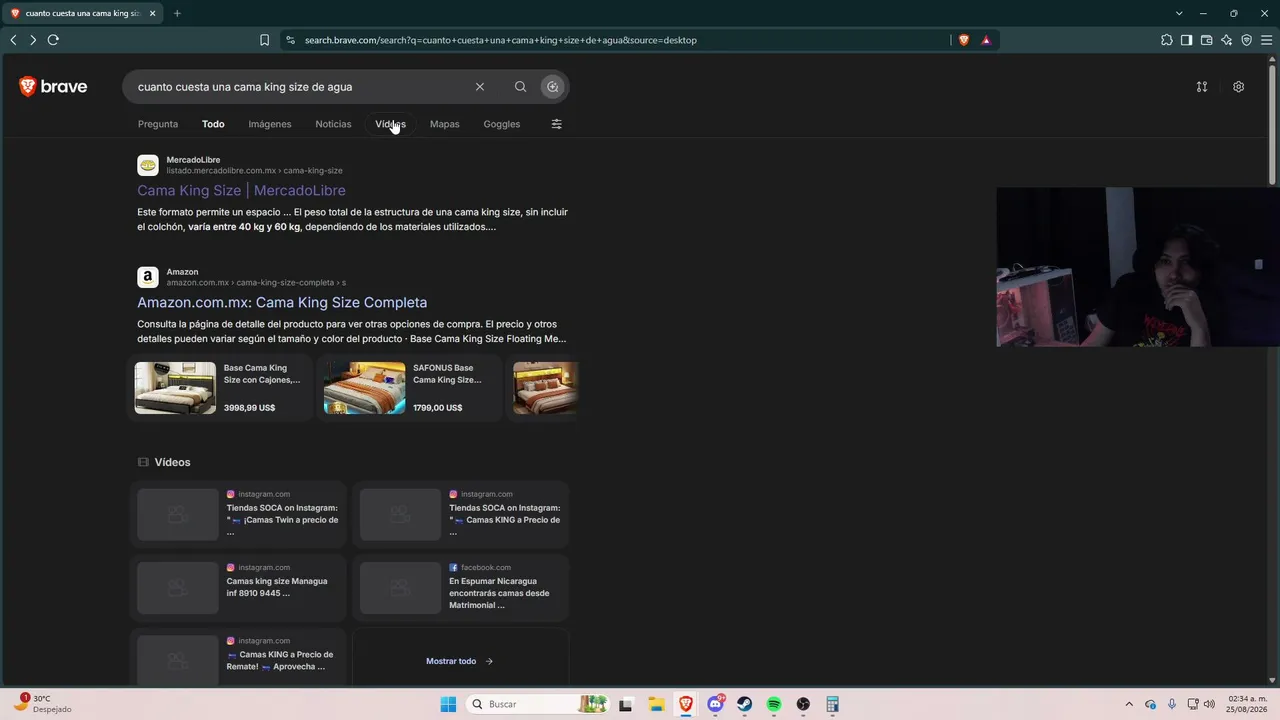Click 'Mostrar todo' to show all videos
The image size is (1280, 720).
460,661
